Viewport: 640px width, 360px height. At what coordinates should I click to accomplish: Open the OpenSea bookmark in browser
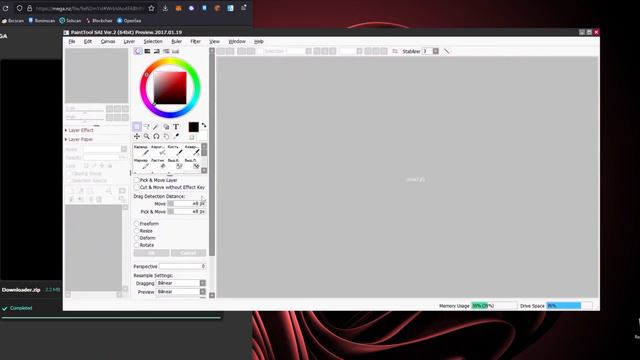pos(129,20)
